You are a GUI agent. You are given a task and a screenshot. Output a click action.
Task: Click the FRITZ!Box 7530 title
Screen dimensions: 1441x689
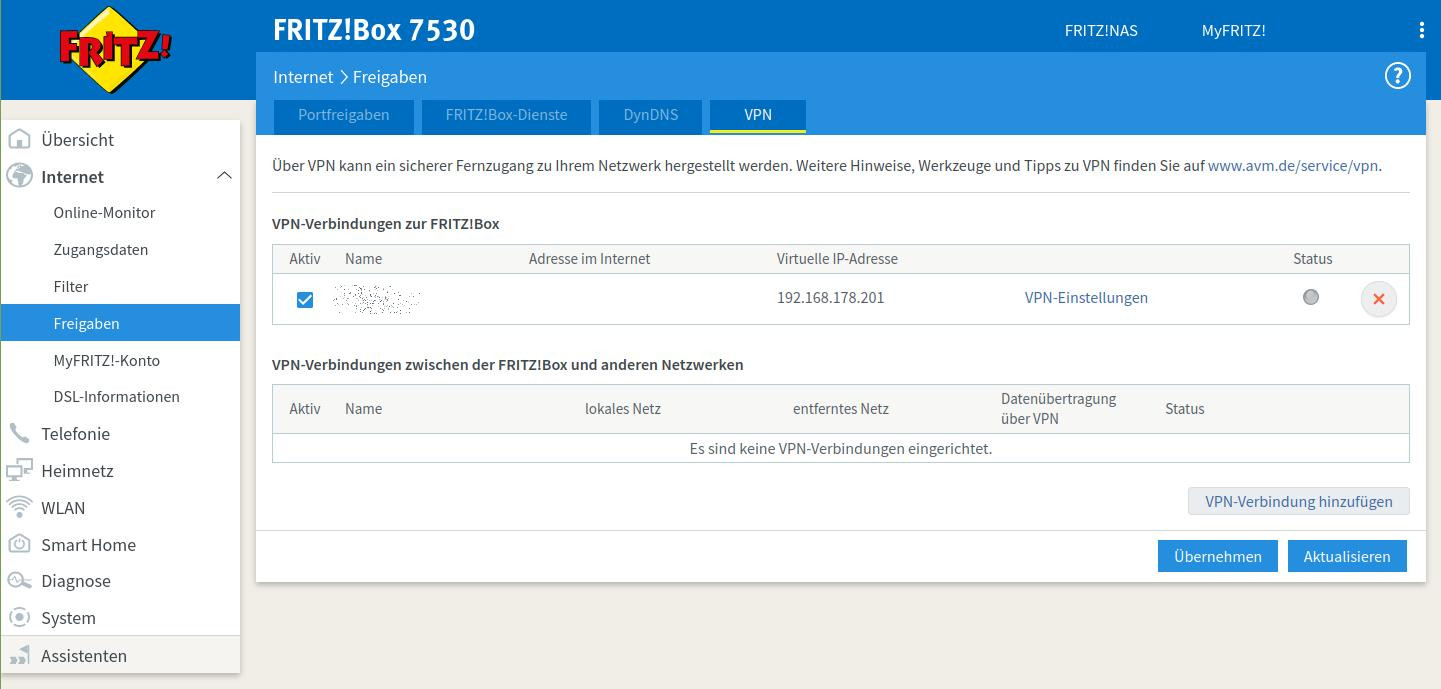click(x=373, y=29)
